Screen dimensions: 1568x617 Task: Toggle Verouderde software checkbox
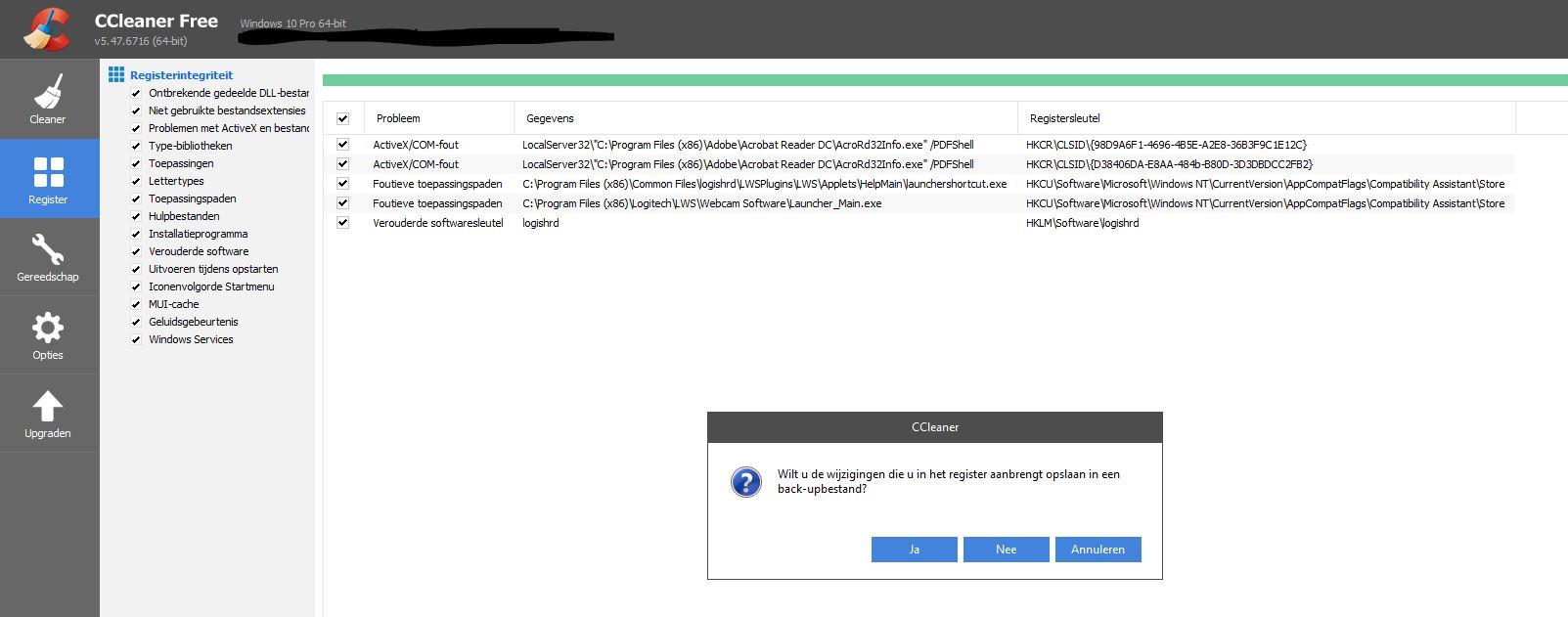(136, 252)
